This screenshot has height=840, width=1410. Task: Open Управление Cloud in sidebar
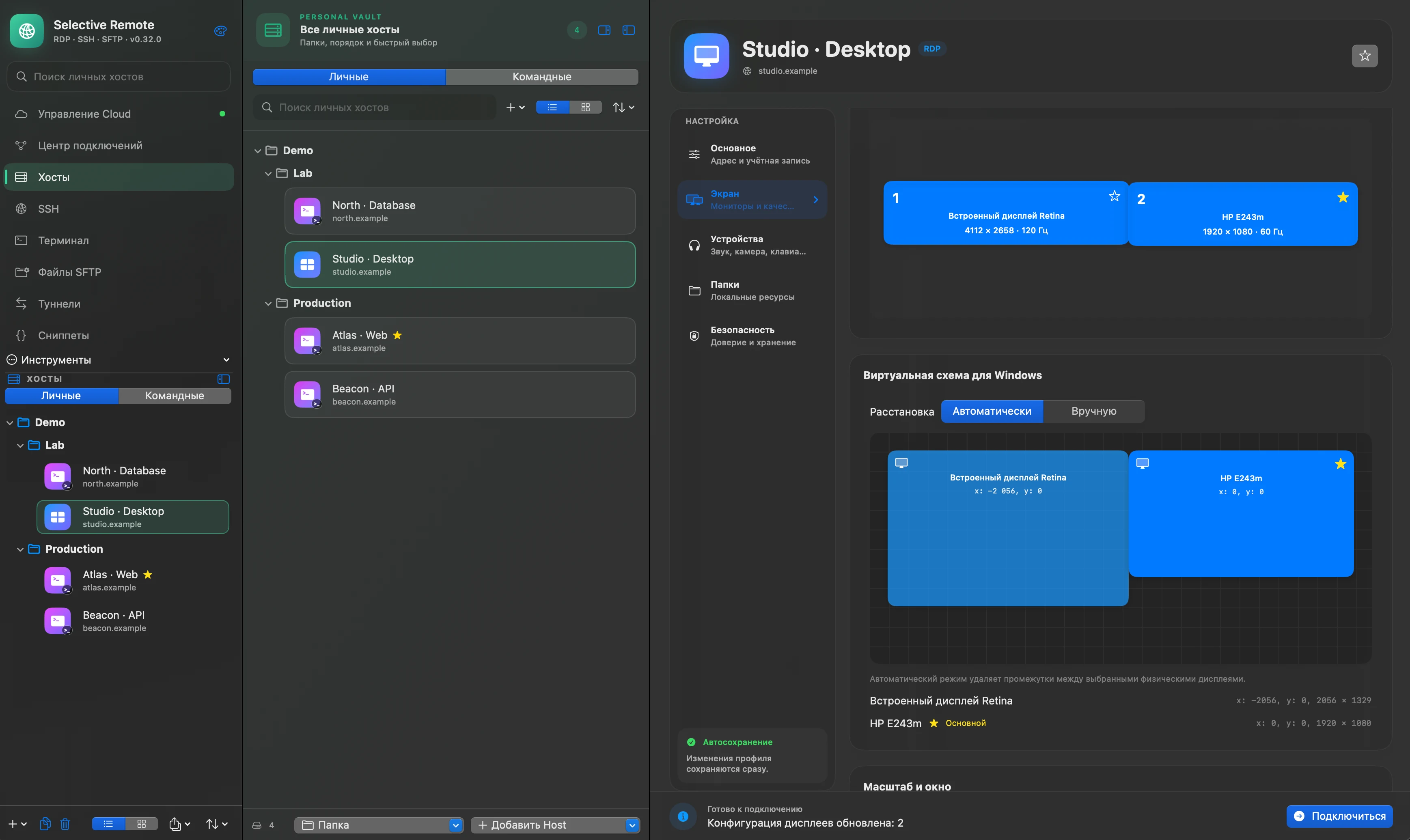click(119, 114)
